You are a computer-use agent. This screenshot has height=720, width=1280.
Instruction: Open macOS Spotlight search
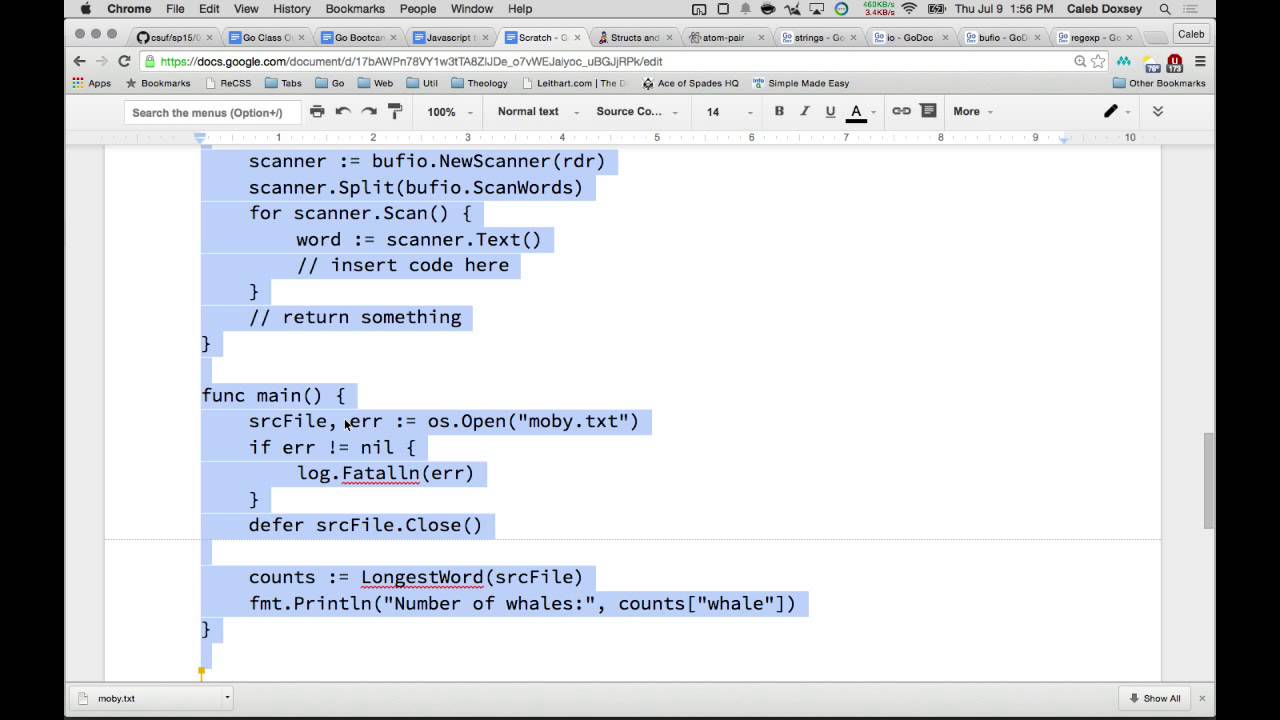pyautogui.click(x=1165, y=9)
